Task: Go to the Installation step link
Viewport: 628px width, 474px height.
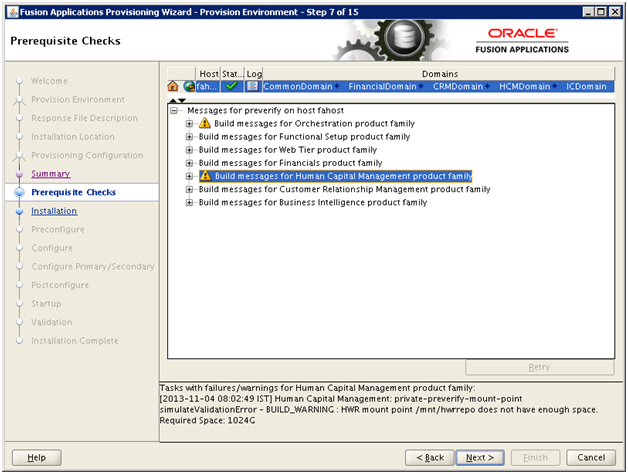Action: [x=54, y=211]
